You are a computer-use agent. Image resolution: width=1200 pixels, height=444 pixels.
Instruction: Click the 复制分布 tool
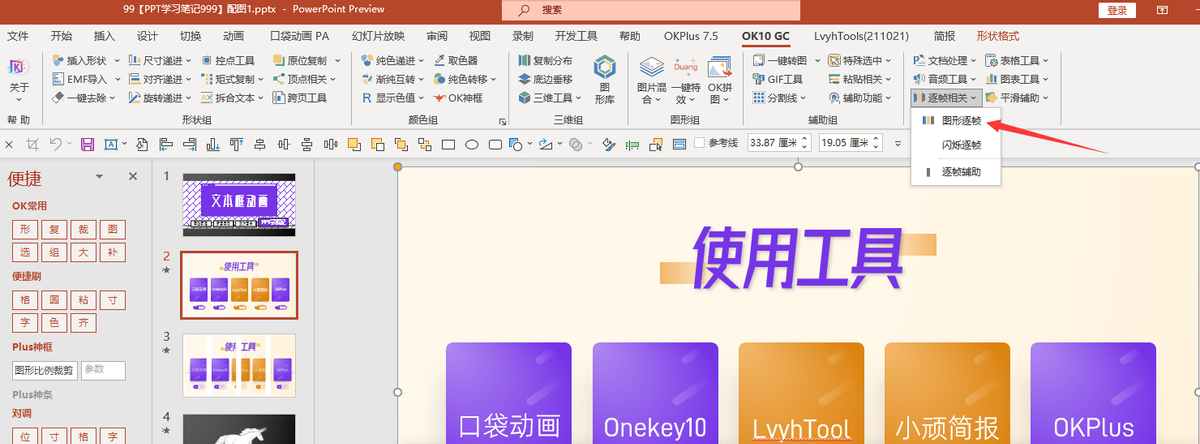point(546,60)
